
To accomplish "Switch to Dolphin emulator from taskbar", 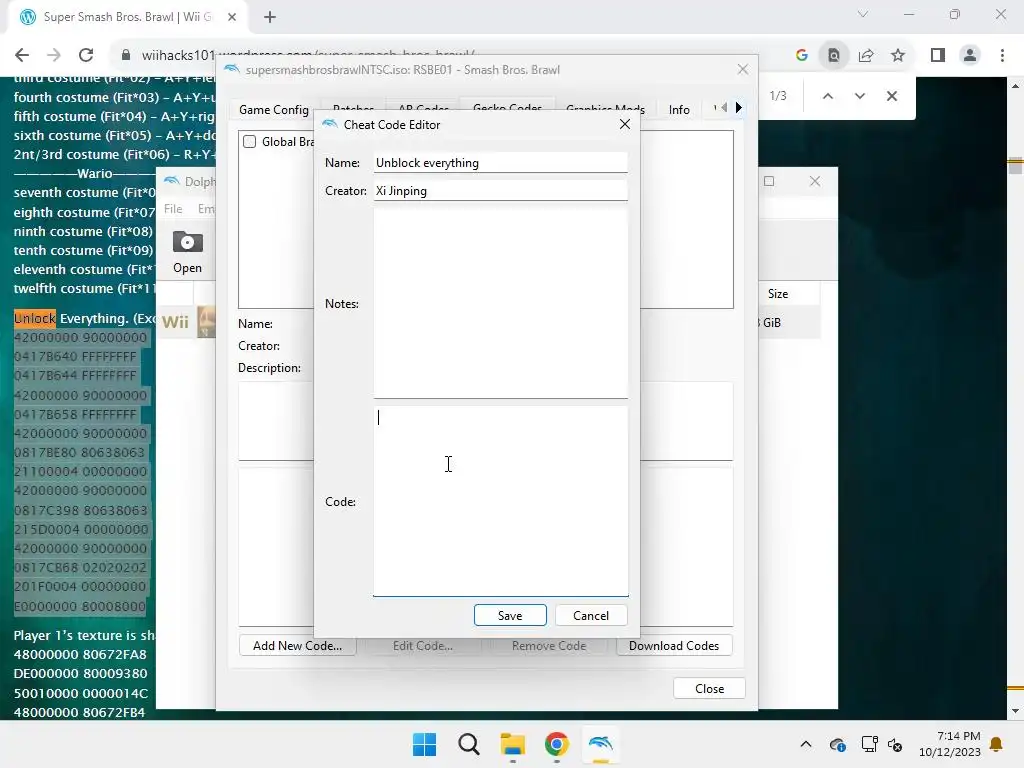I will [x=600, y=744].
